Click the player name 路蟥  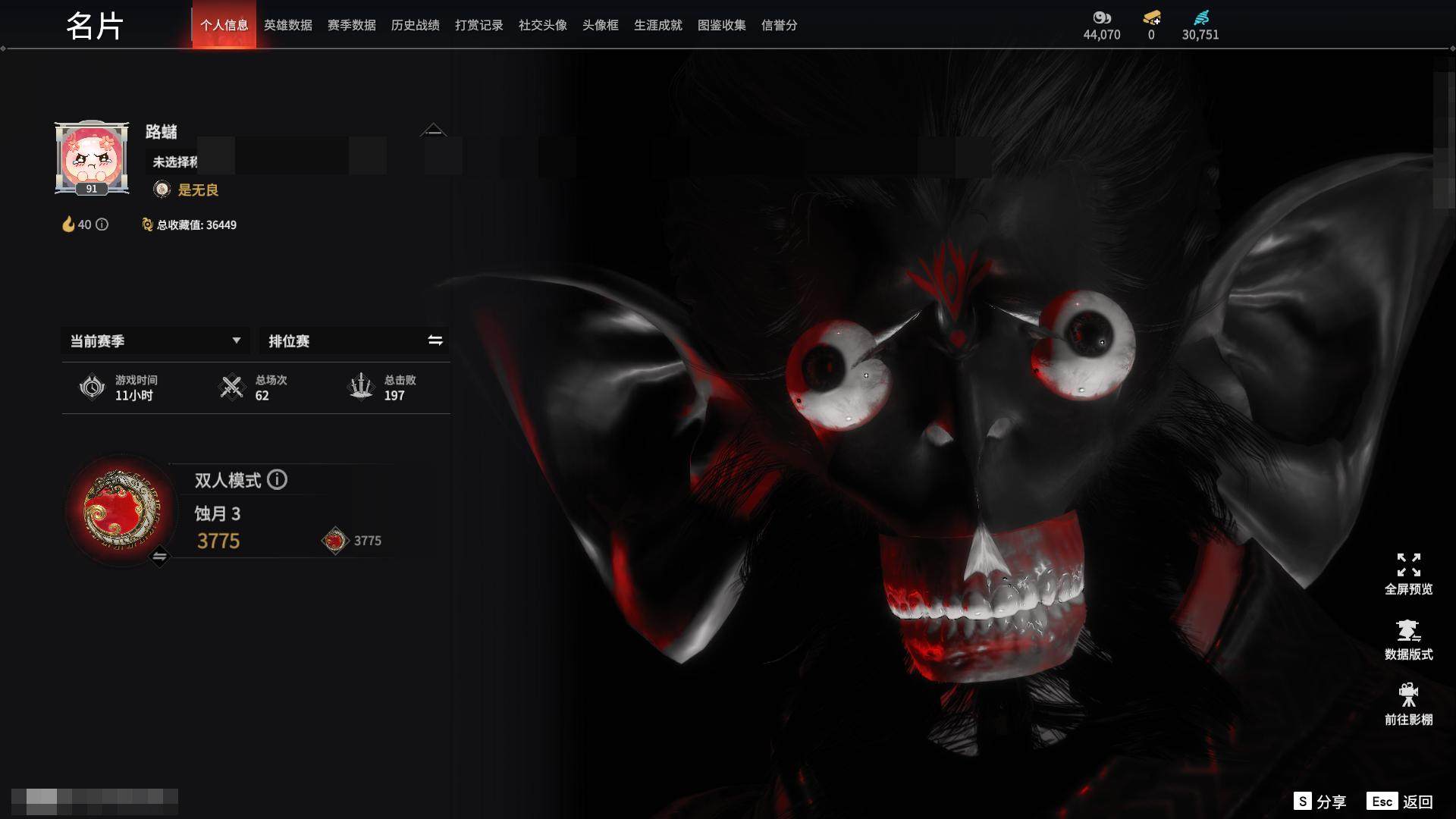pos(162,132)
